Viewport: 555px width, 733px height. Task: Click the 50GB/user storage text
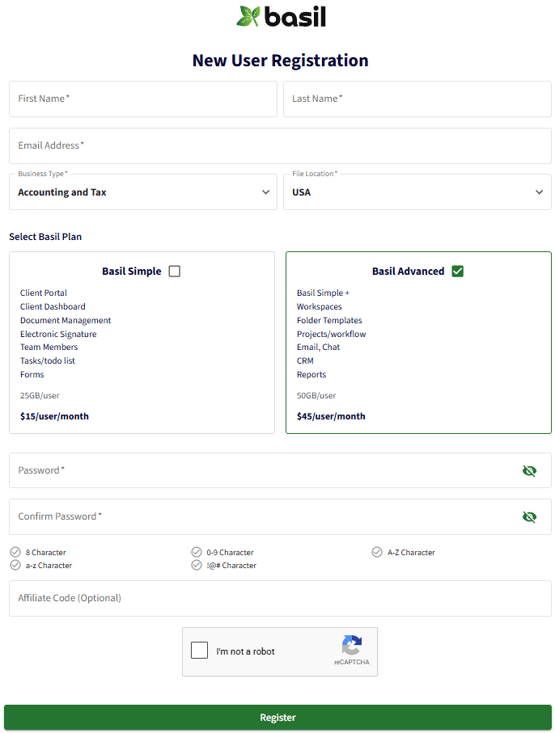coord(317,395)
